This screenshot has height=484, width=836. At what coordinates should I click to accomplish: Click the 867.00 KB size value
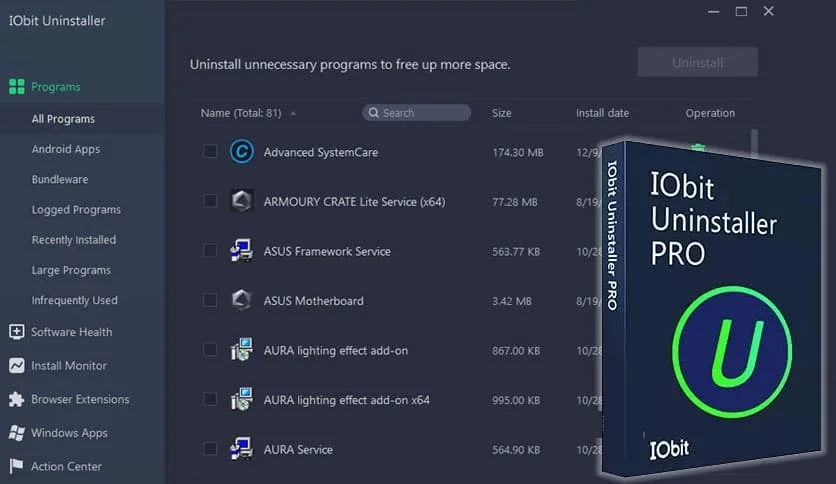click(x=516, y=351)
